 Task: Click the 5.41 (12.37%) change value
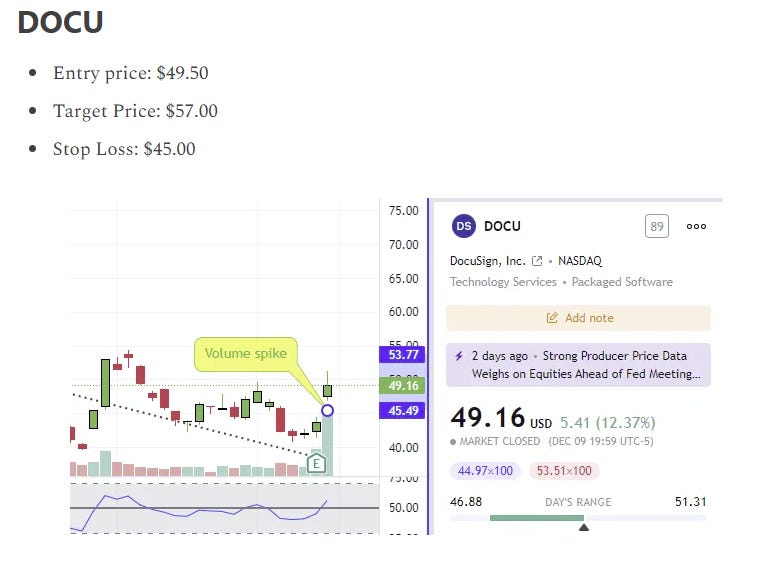(608, 423)
